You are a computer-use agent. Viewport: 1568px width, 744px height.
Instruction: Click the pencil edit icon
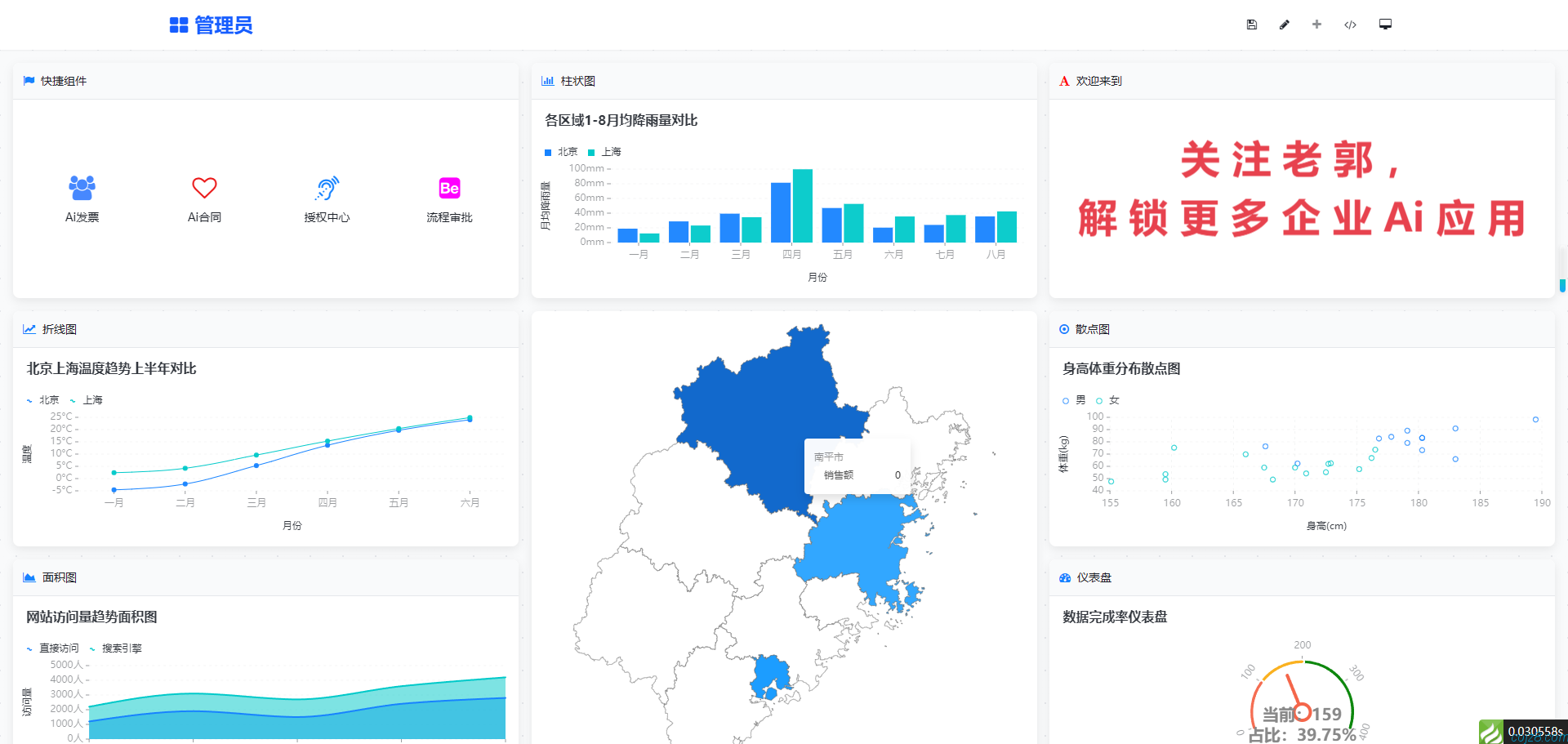pos(1284,25)
